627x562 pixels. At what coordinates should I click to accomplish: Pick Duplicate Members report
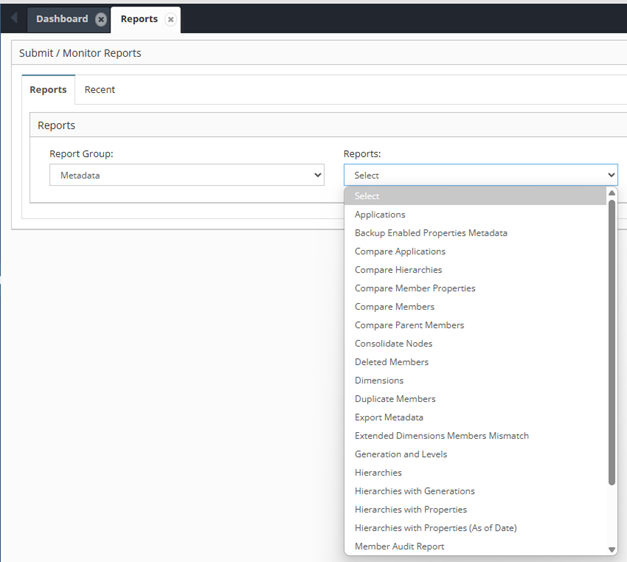pyautogui.click(x=475, y=398)
